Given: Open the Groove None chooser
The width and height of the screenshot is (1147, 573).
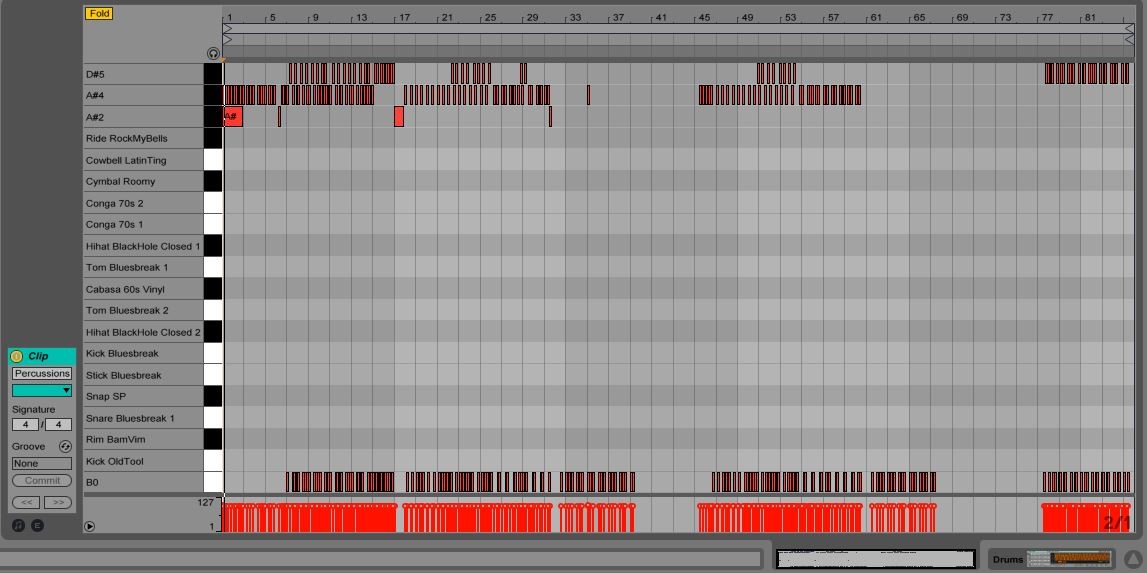Looking at the screenshot, I should click(x=42, y=463).
